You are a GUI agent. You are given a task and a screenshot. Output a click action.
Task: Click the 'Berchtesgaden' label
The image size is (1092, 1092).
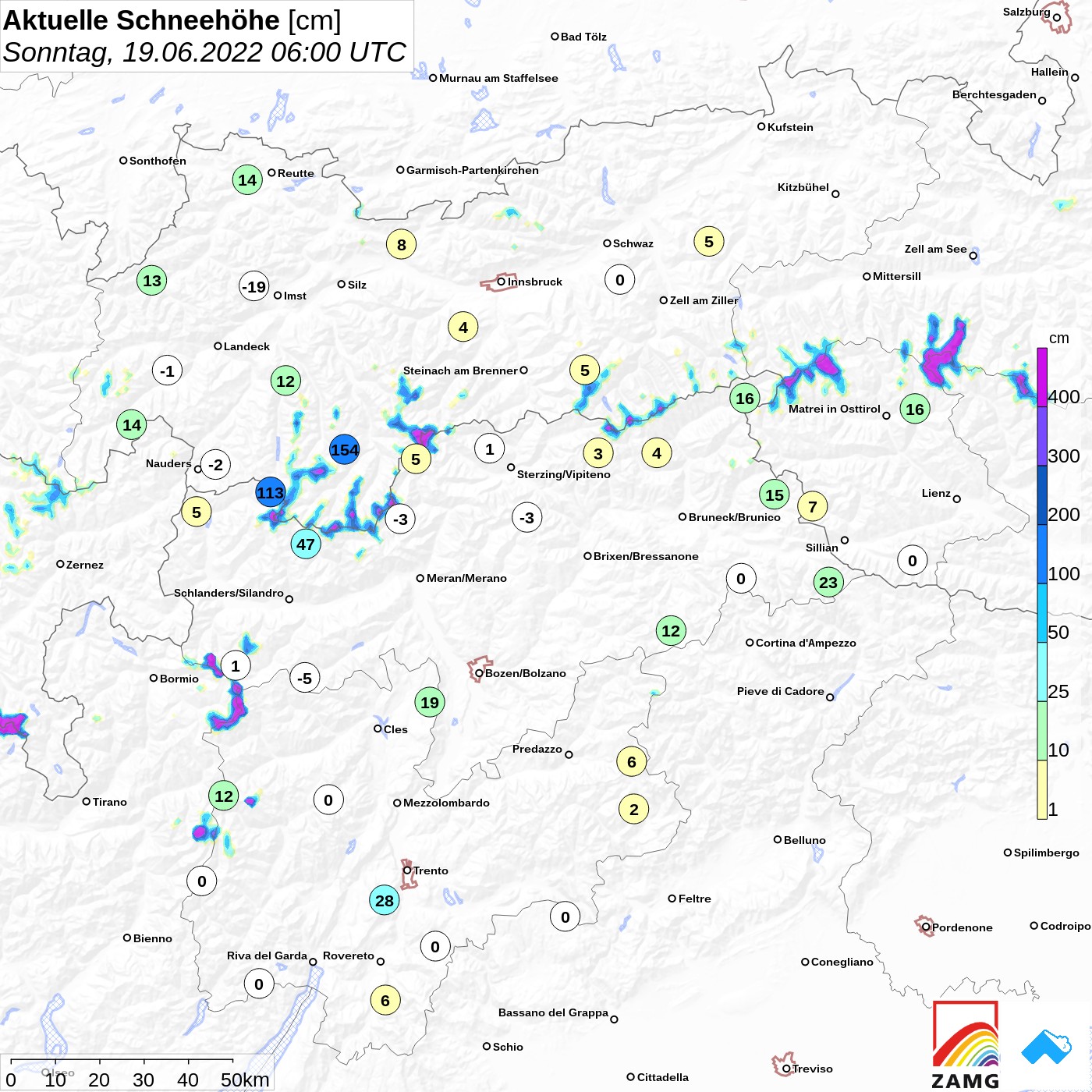click(994, 94)
